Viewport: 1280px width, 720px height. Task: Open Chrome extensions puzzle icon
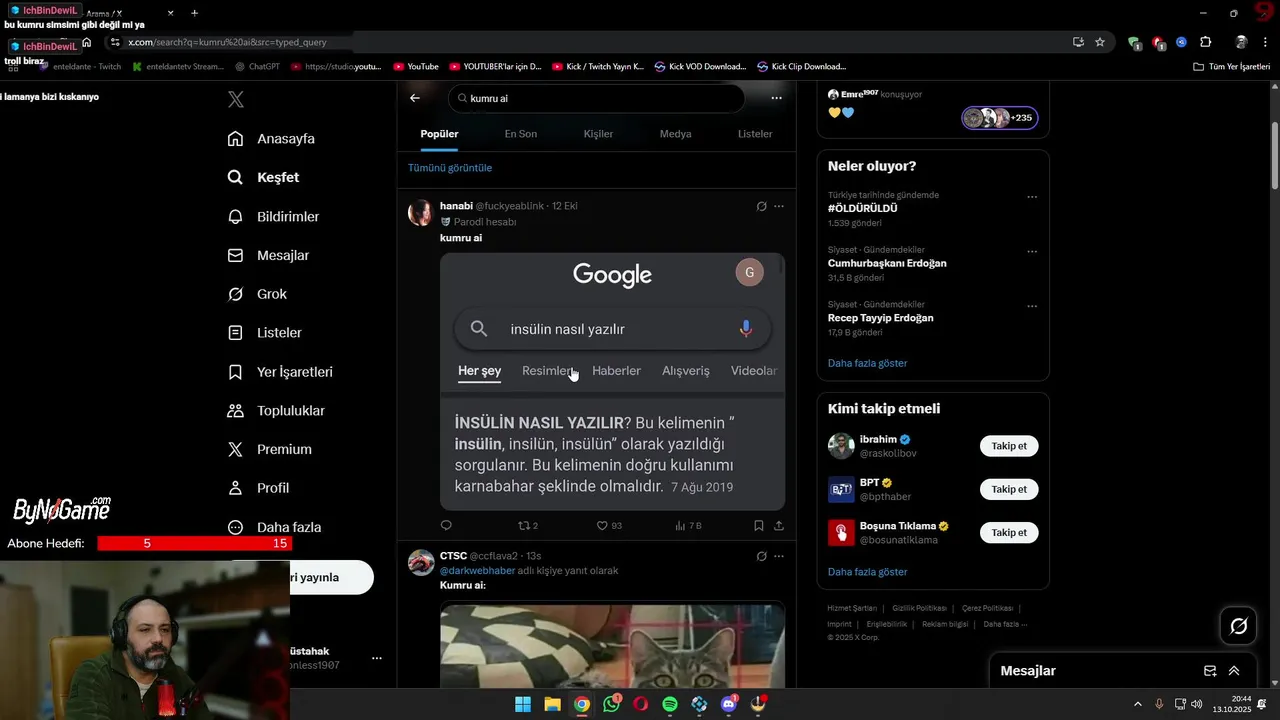[x=1205, y=42]
